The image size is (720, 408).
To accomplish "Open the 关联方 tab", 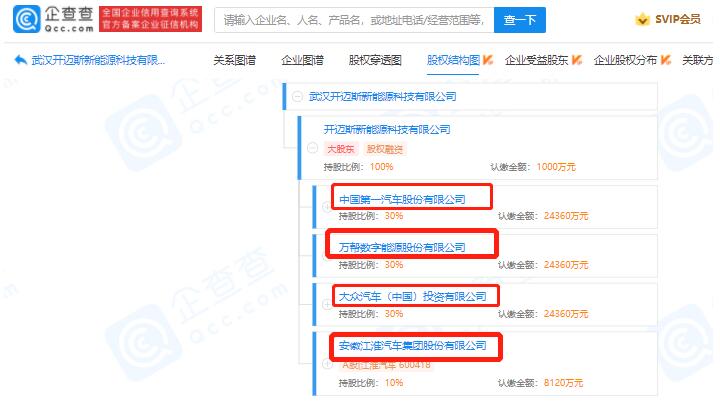I will pos(698,60).
